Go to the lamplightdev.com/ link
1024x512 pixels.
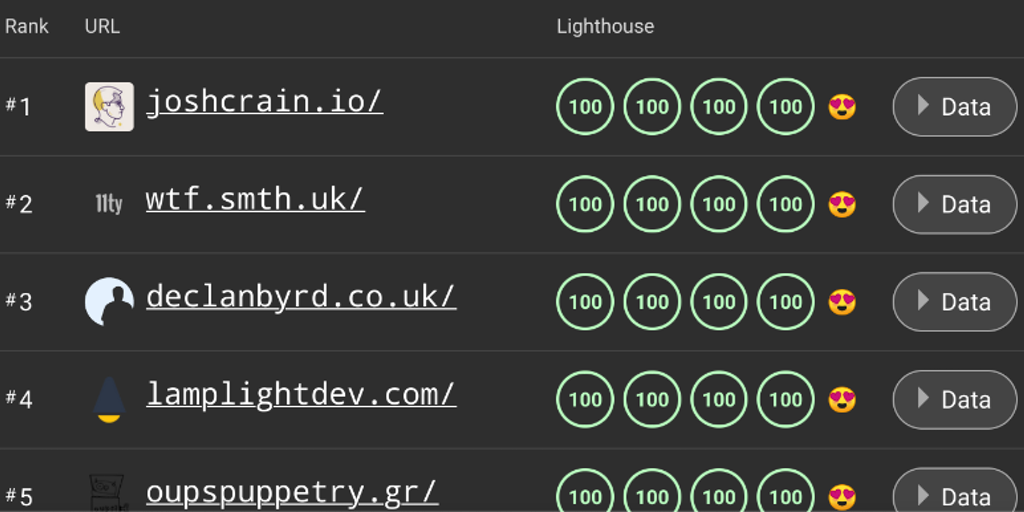[x=301, y=394]
